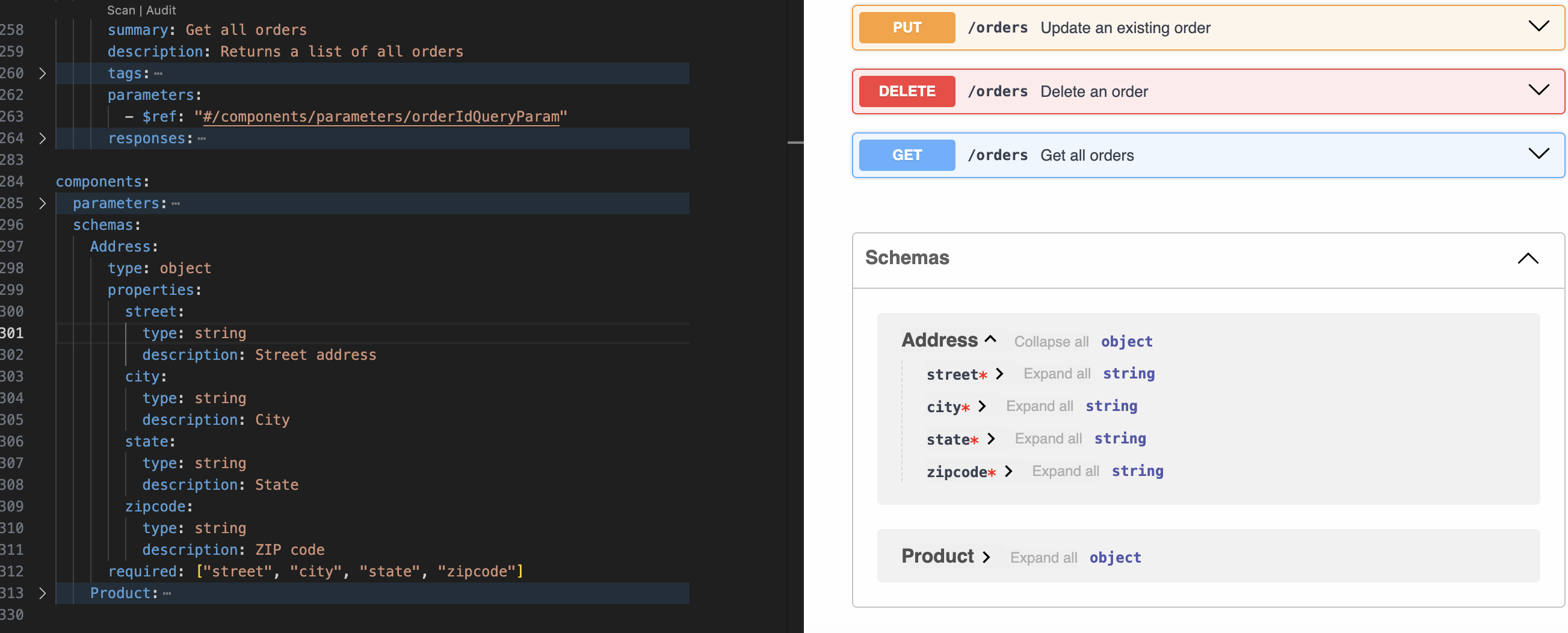This screenshot has height=633, width=1568.
Task: Click Expand all for the state property
Action: pyautogui.click(x=1048, y=439)
